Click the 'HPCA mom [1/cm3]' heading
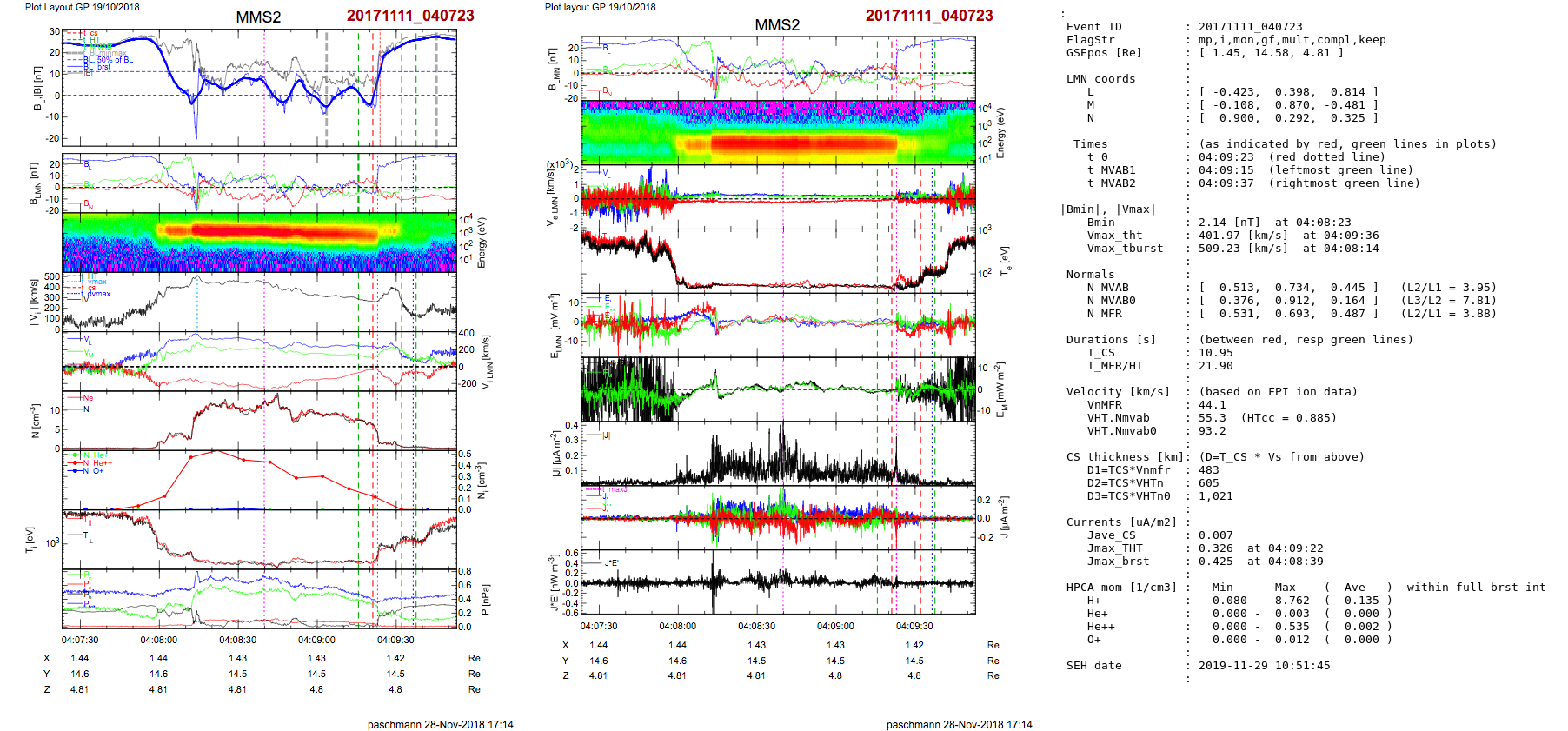 (x=1122, y=588)
